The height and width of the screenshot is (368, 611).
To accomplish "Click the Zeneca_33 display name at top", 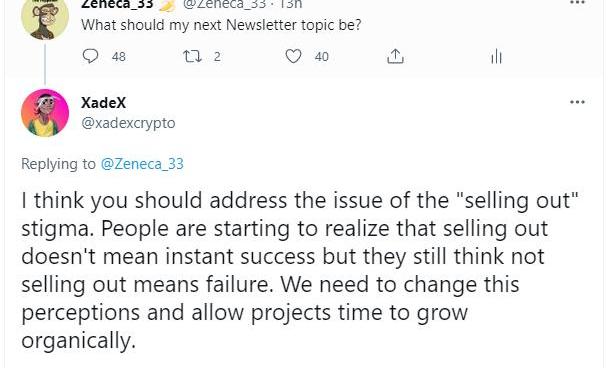I will coord(117,4).
